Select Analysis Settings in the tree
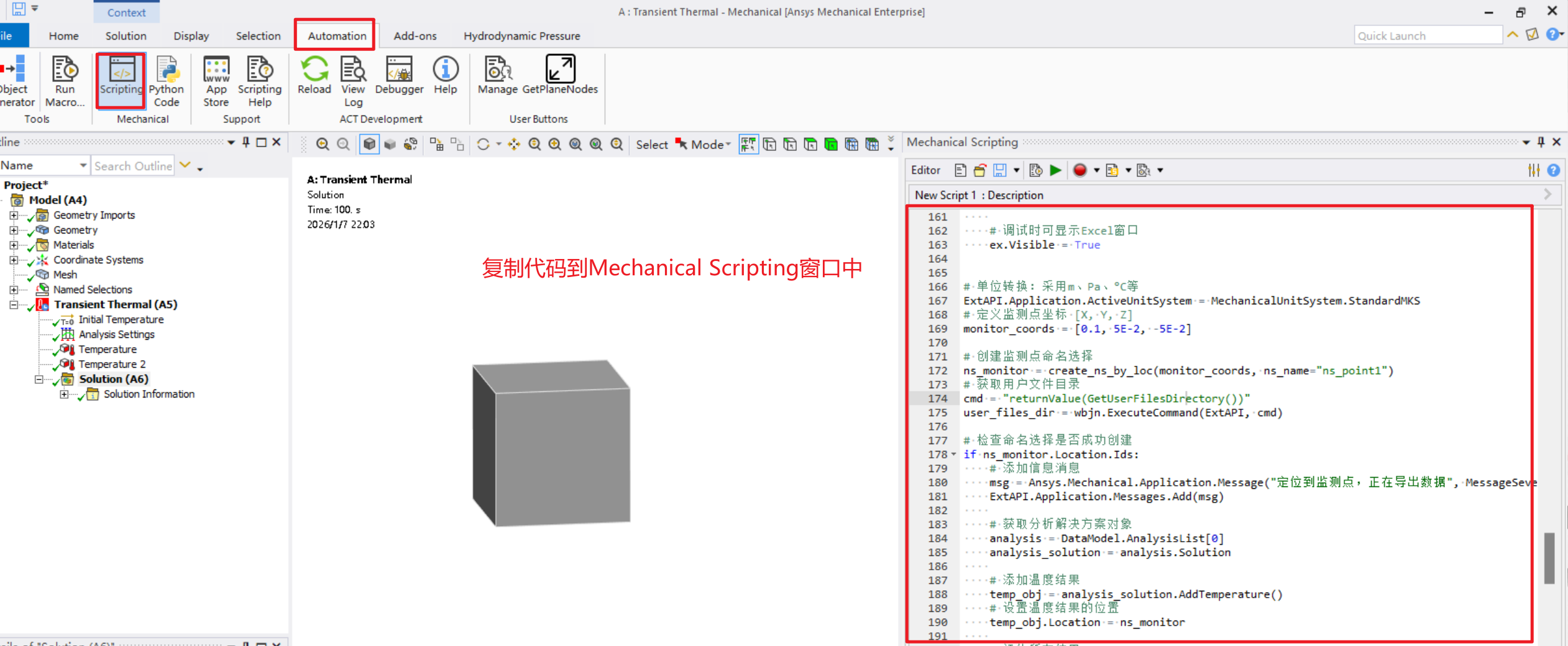The height and width of the screenshot is (646, 1568). [x=117, y=334]
